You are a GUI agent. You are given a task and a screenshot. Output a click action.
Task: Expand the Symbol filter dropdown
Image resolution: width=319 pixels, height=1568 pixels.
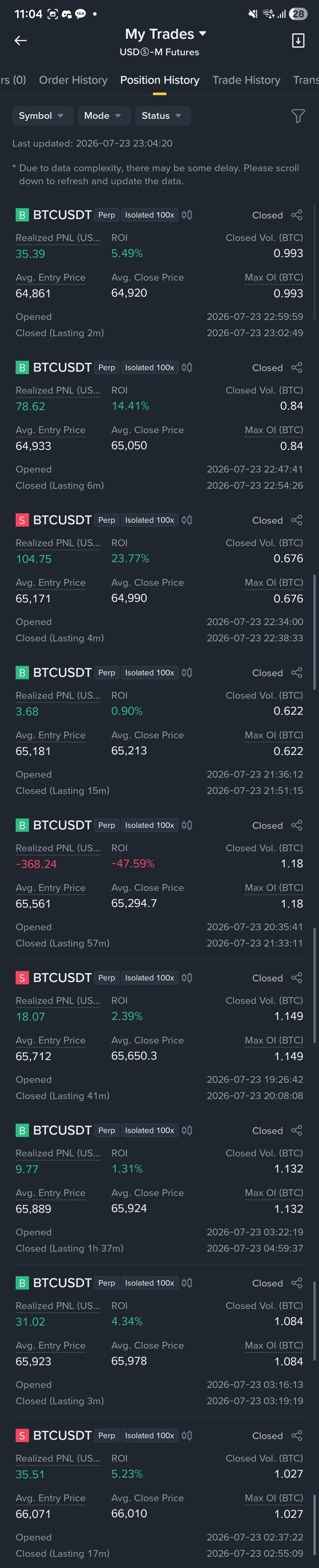(43, 116)
